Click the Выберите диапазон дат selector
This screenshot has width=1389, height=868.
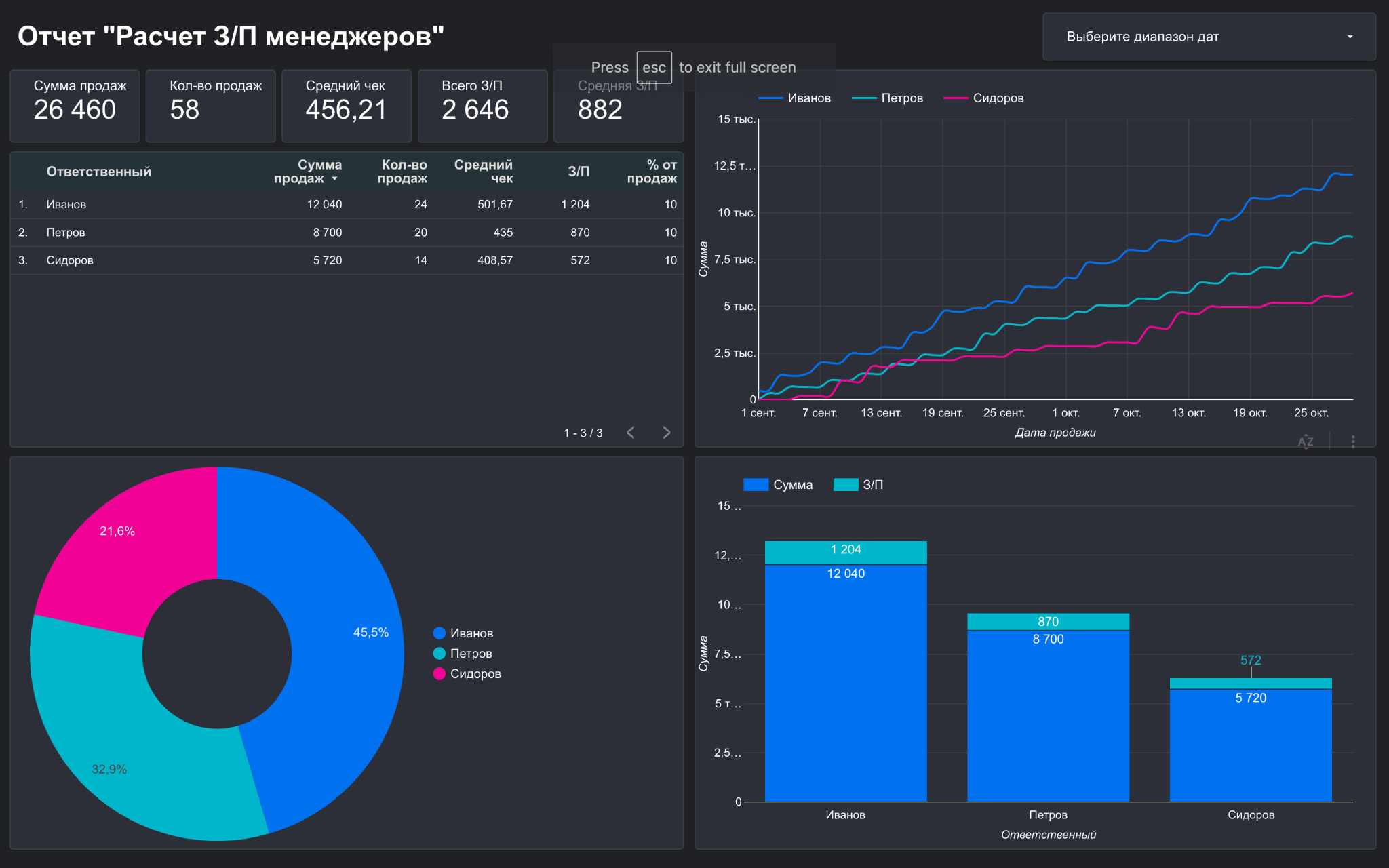[x=1209, y=37]
